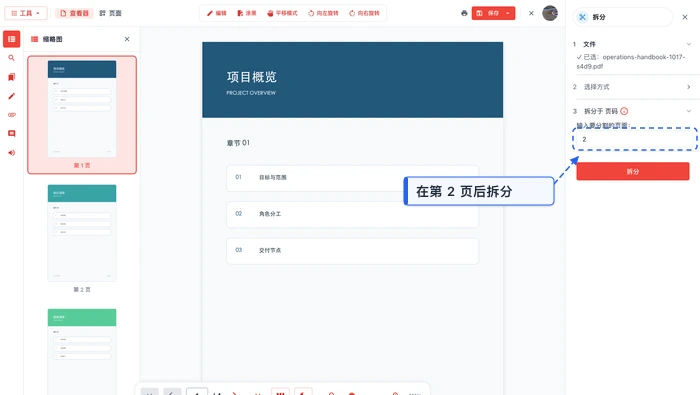Select the 第 1 页 thumbnail
The height and width of the screenshot is (395, 700).
pyautogui.click(x=82, y=115)
